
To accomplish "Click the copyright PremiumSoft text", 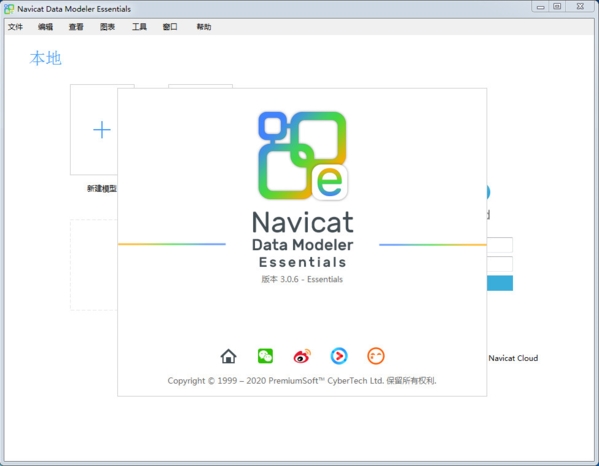I will [x=302, y=381].
